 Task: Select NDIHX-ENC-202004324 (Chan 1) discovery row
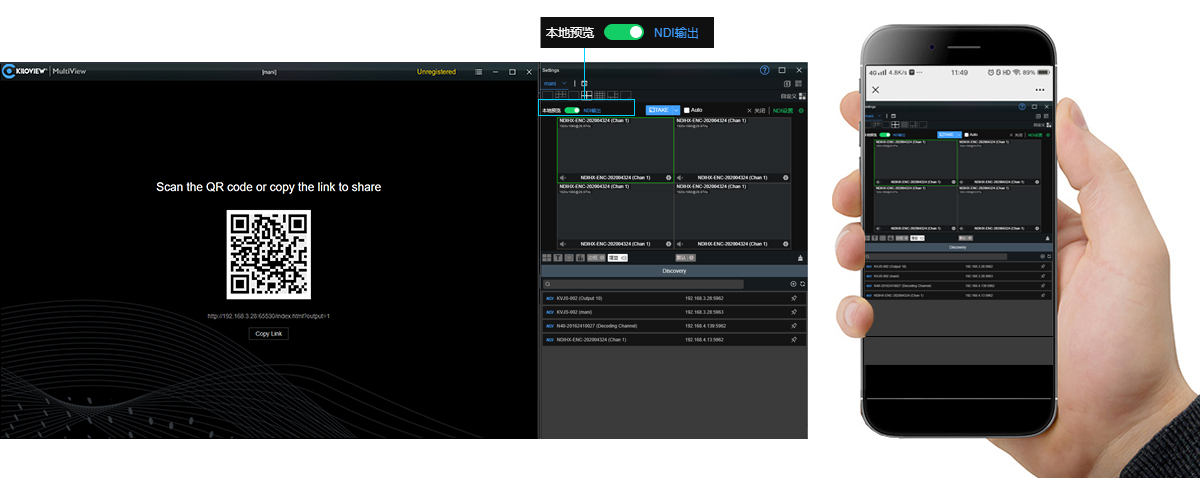pyautogui.click(x=674, y=340)
